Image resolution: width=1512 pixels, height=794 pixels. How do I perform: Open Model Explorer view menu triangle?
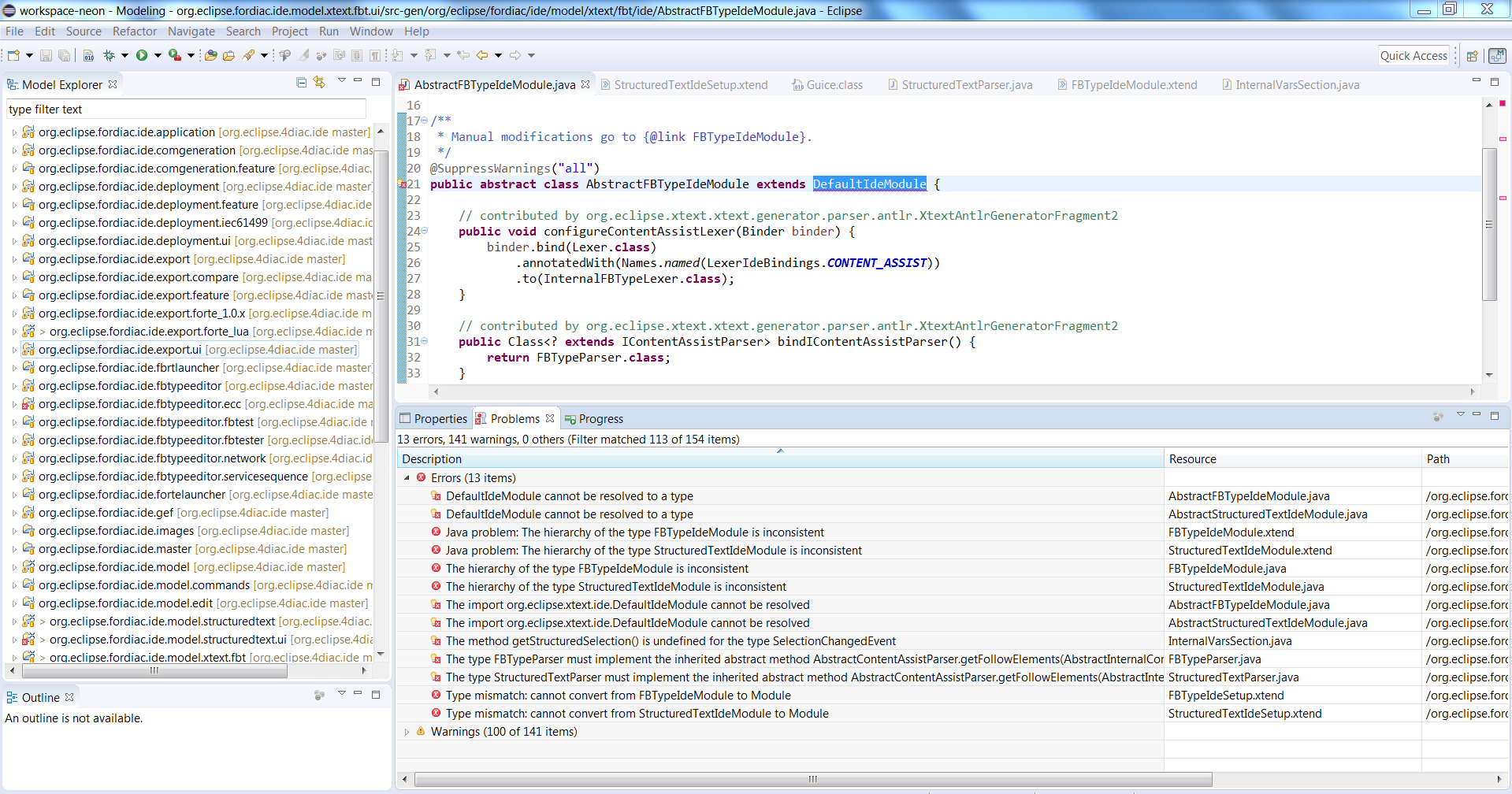(x=341, y=80)
